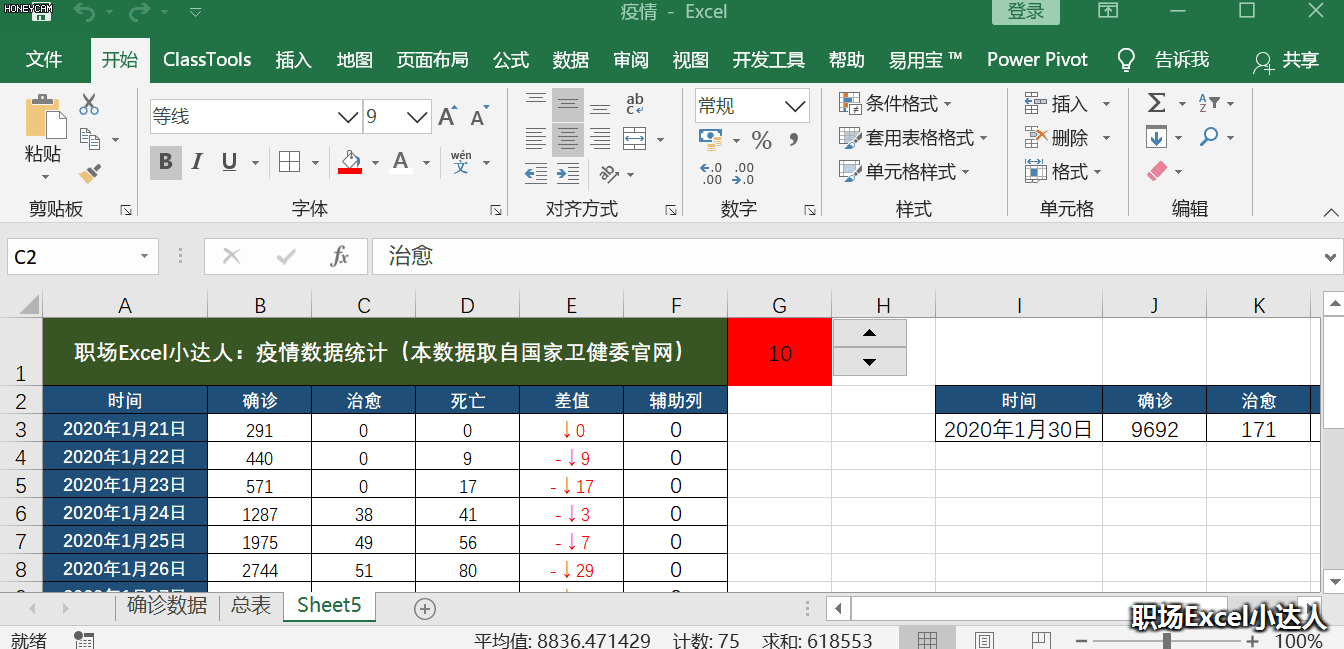Click the 登录 sign-in button
This screenshot has width=1344, height=649.
point(1026,11)
